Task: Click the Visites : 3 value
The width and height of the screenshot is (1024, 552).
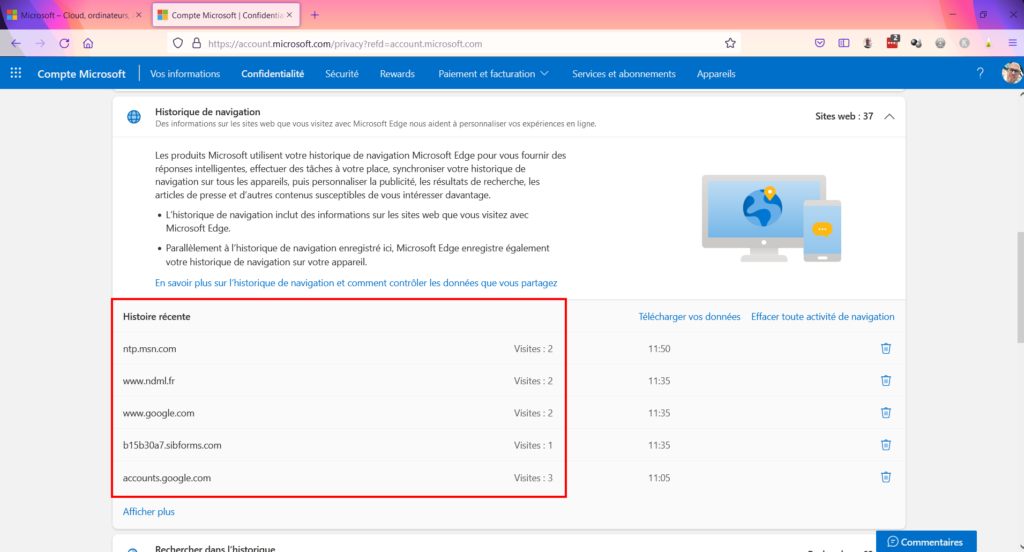Action: [533, 478]
